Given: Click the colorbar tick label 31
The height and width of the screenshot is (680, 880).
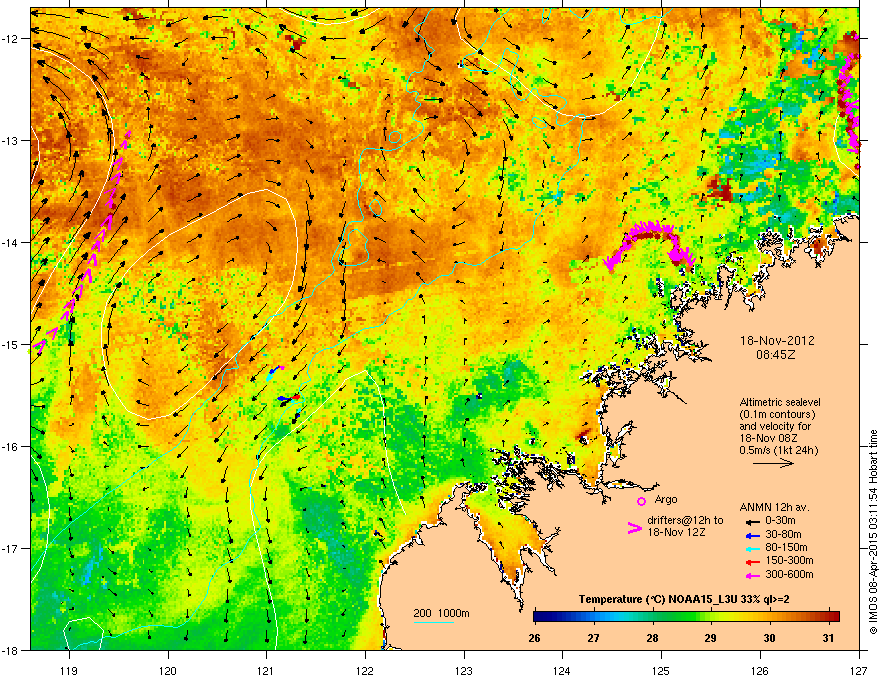Looking at the screenshot, I should click(x=828, y=638).
